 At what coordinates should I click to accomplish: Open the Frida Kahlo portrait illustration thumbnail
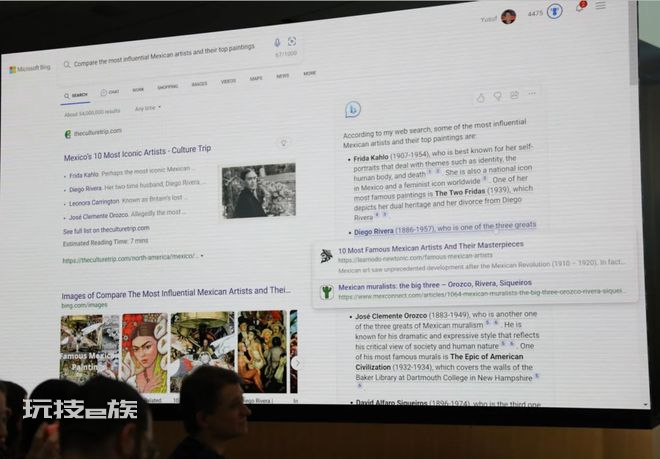point(144,352)
